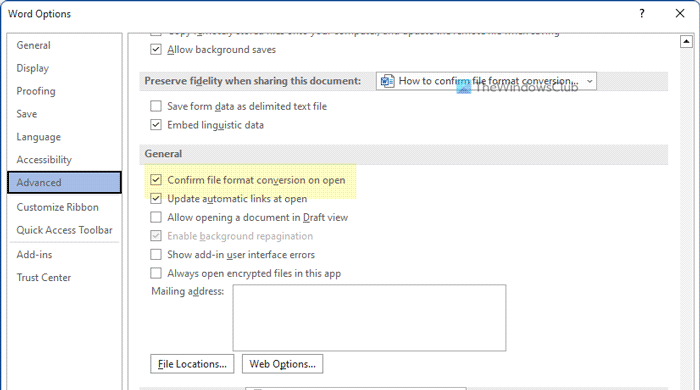The height and width of the screenshot is (390, 700).
Task: Open the Help question mark icon
Action: 642,13
